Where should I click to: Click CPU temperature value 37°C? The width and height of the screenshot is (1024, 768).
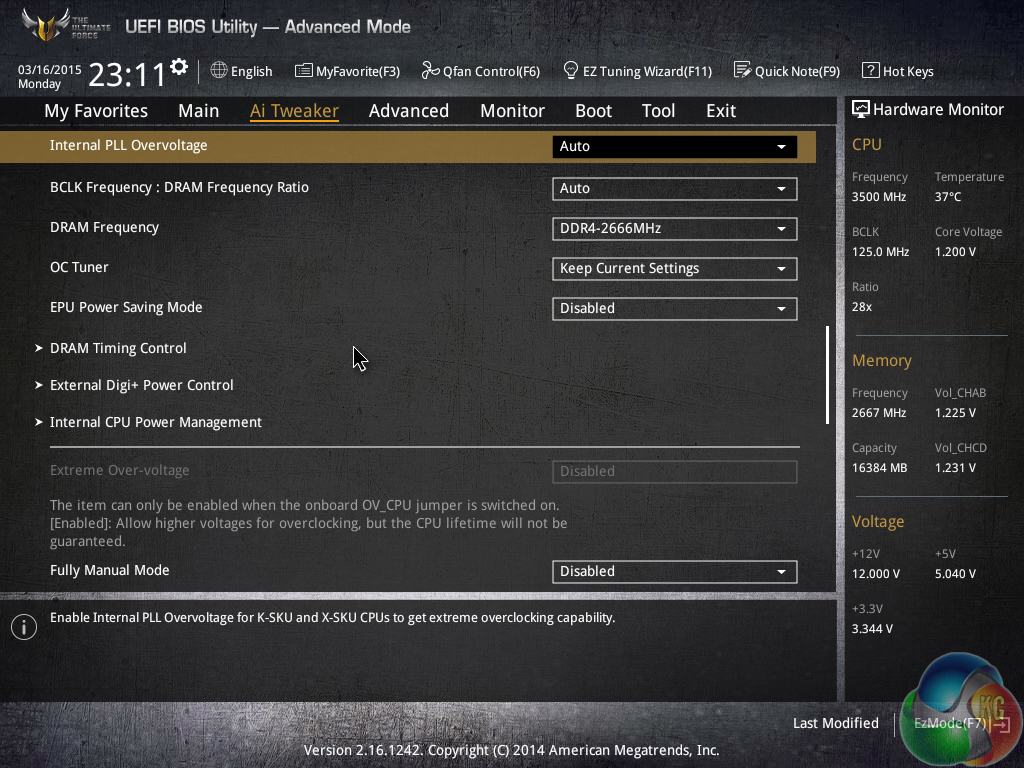948,197
